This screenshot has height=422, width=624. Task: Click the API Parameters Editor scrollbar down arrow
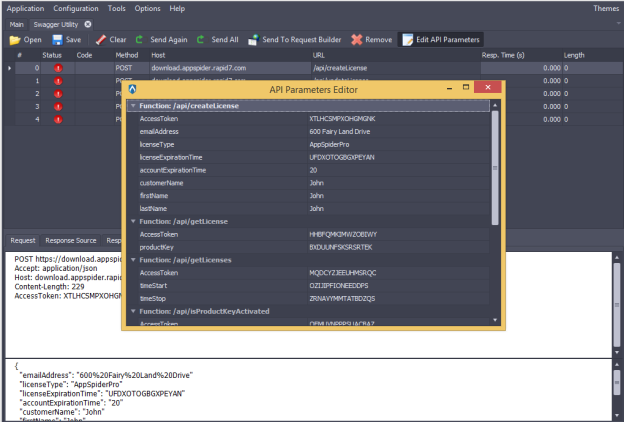[495, 320]
